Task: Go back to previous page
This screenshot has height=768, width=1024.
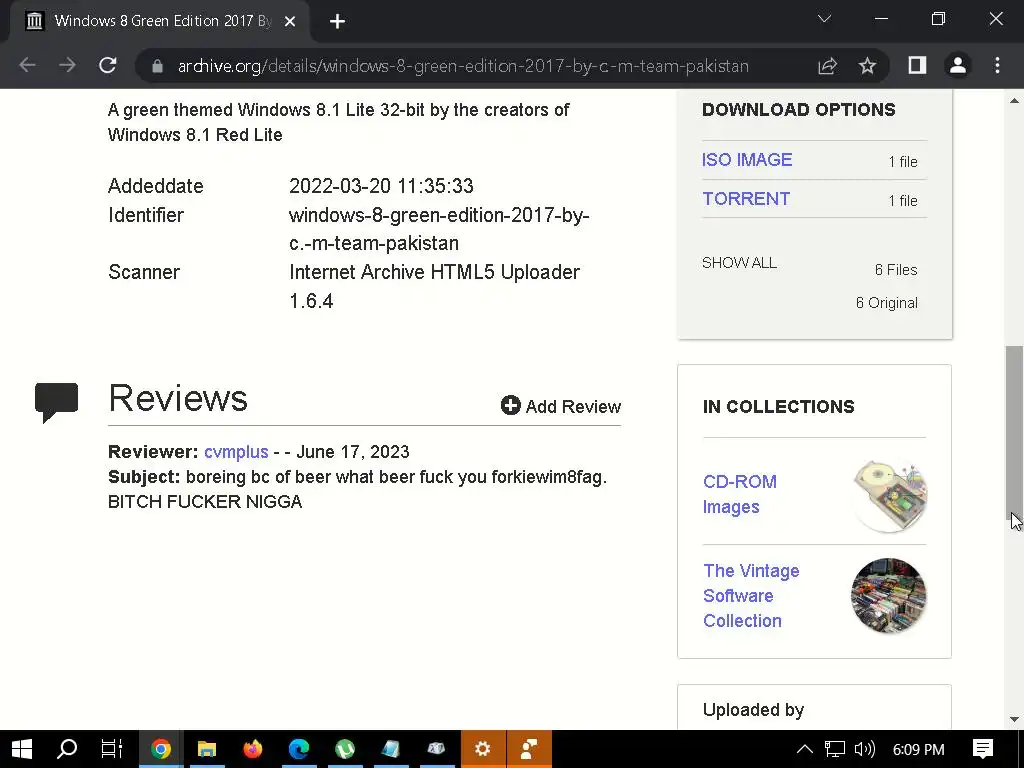Action: 27,65
